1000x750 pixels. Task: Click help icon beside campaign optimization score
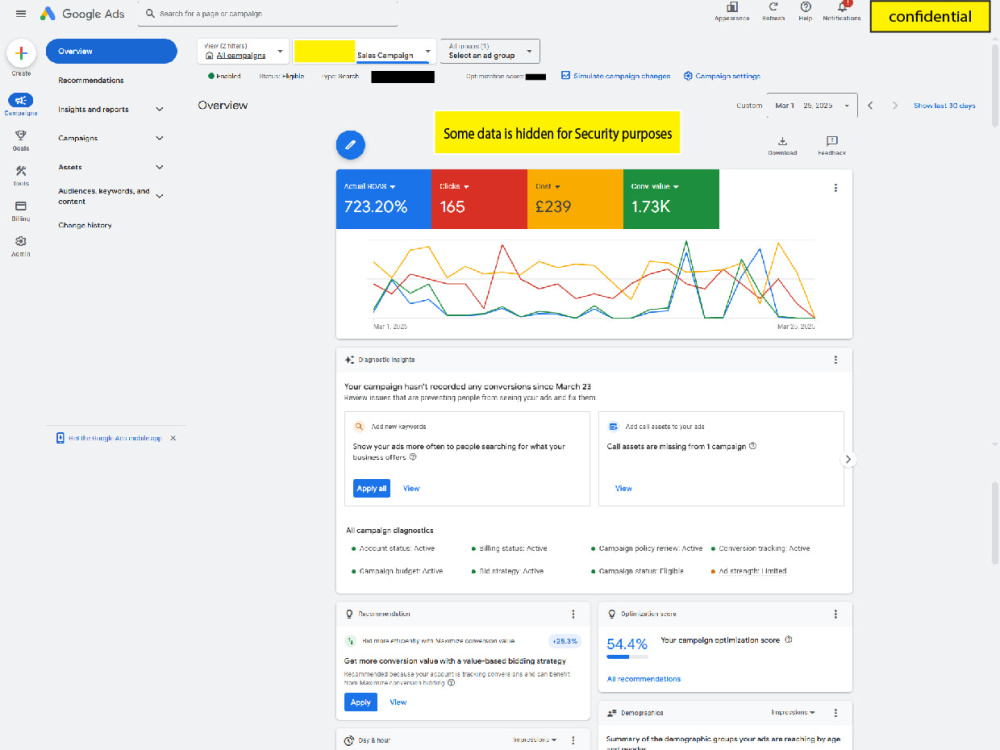pos(789,640)
